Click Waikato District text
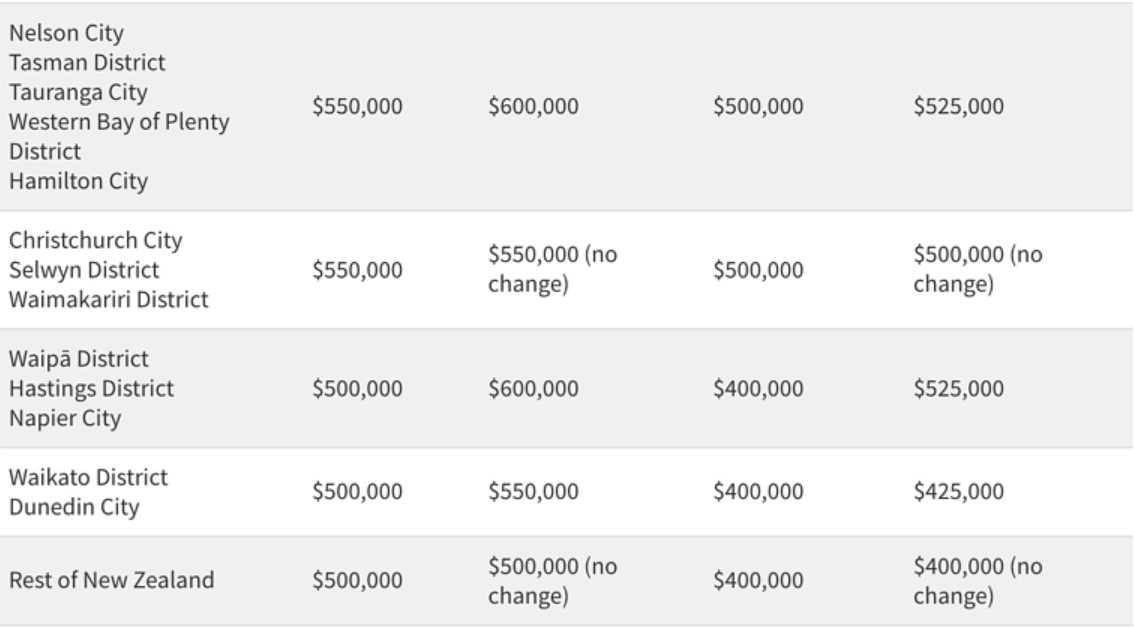 (x=88, y=478)
